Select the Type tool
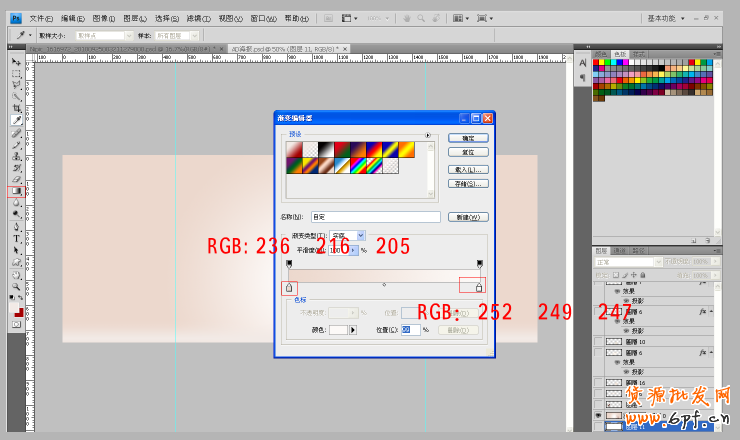The width and height of the screenshot is (740, 440). click(16, 239)
